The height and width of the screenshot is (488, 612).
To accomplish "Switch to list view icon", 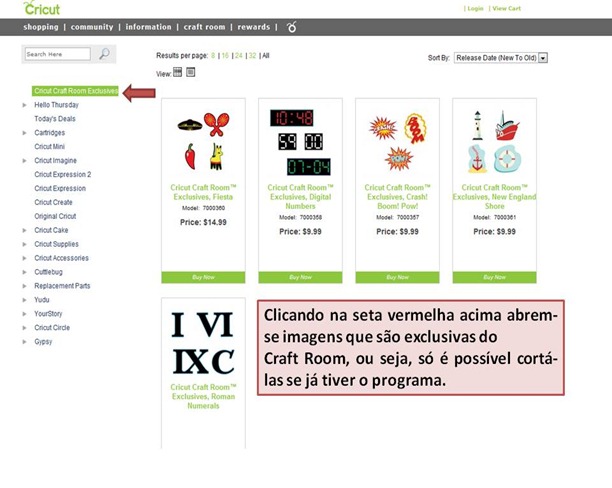I will click(x=190, y=72).
